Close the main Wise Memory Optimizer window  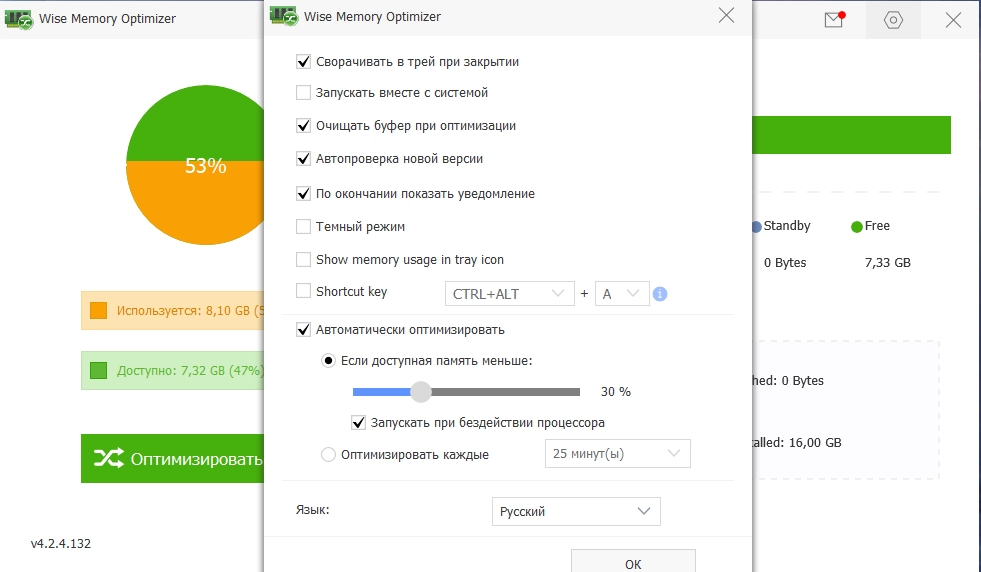point(953,20)
